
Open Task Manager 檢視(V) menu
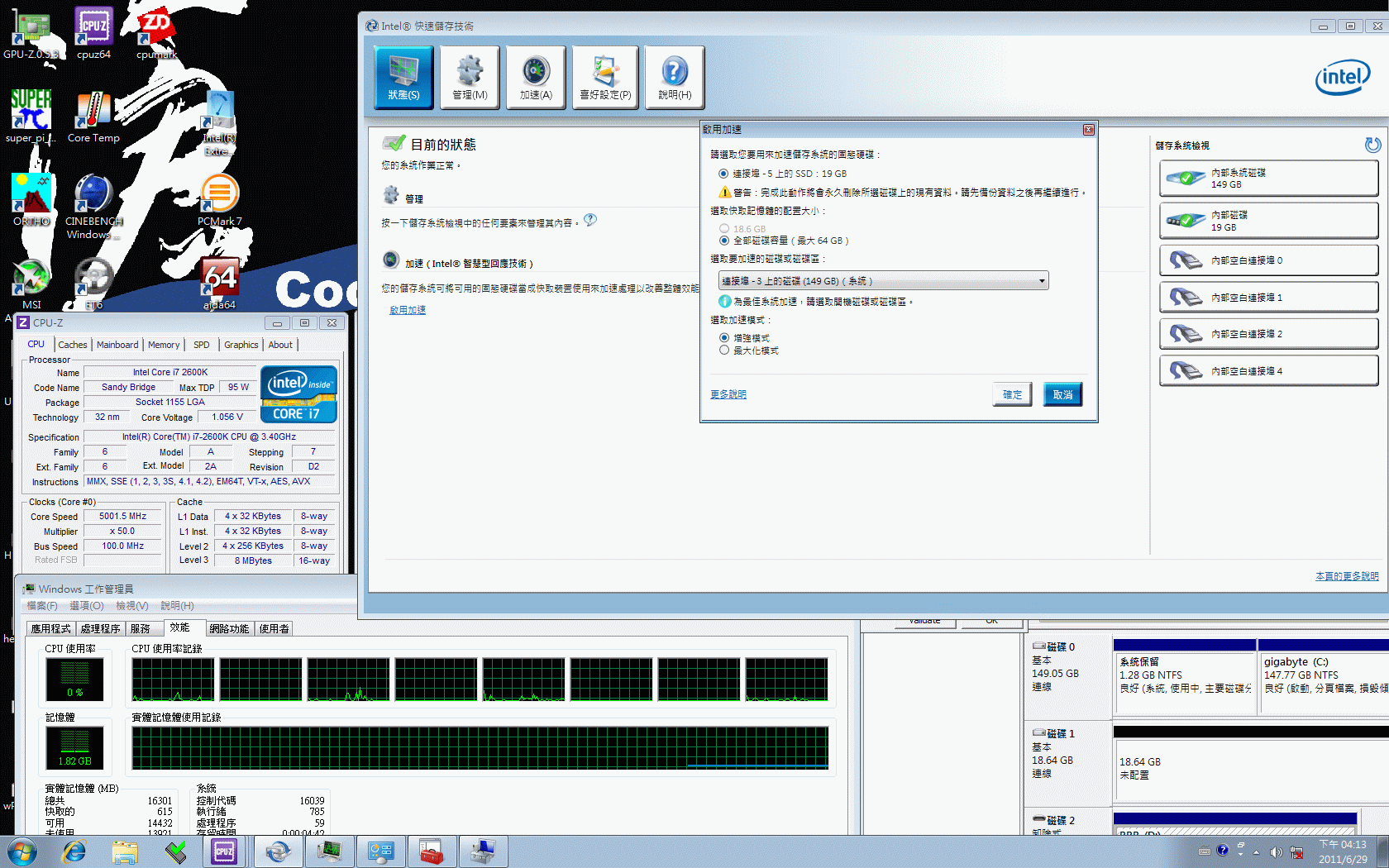(x=132, y=606)
